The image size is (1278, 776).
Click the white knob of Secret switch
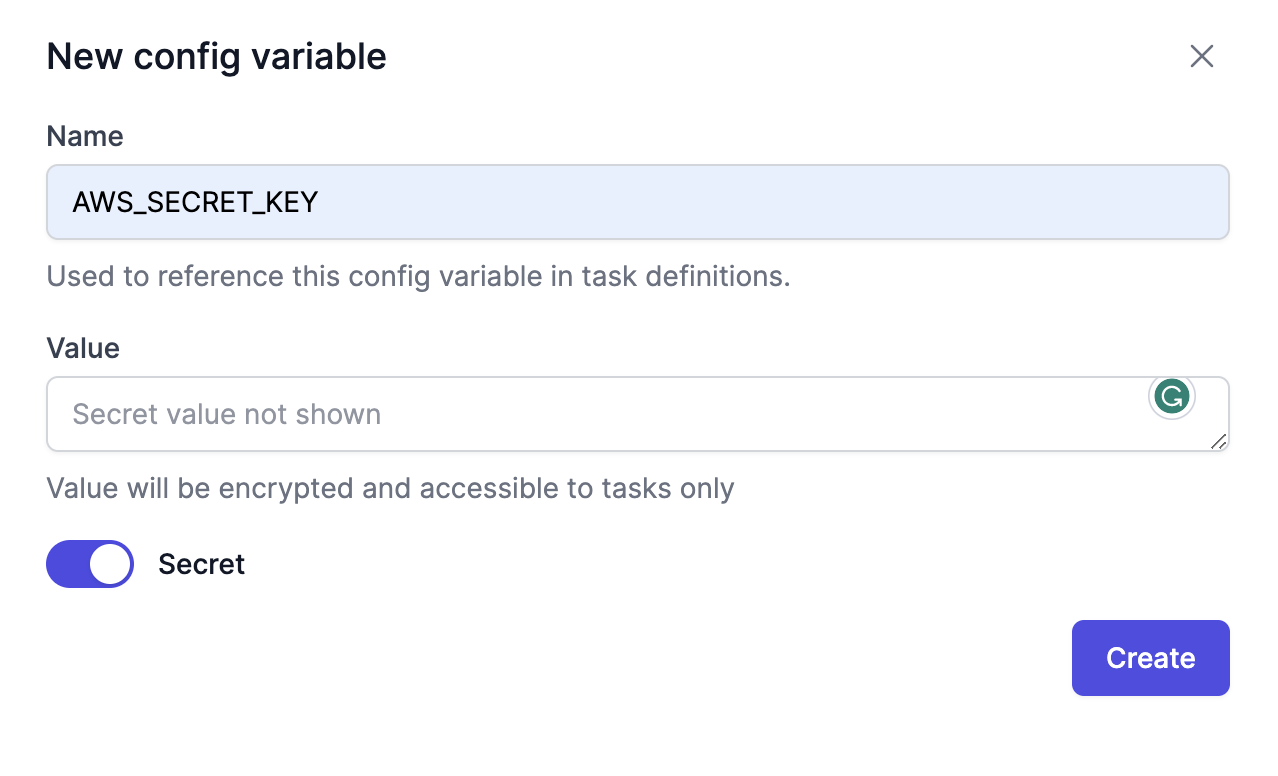110,564
